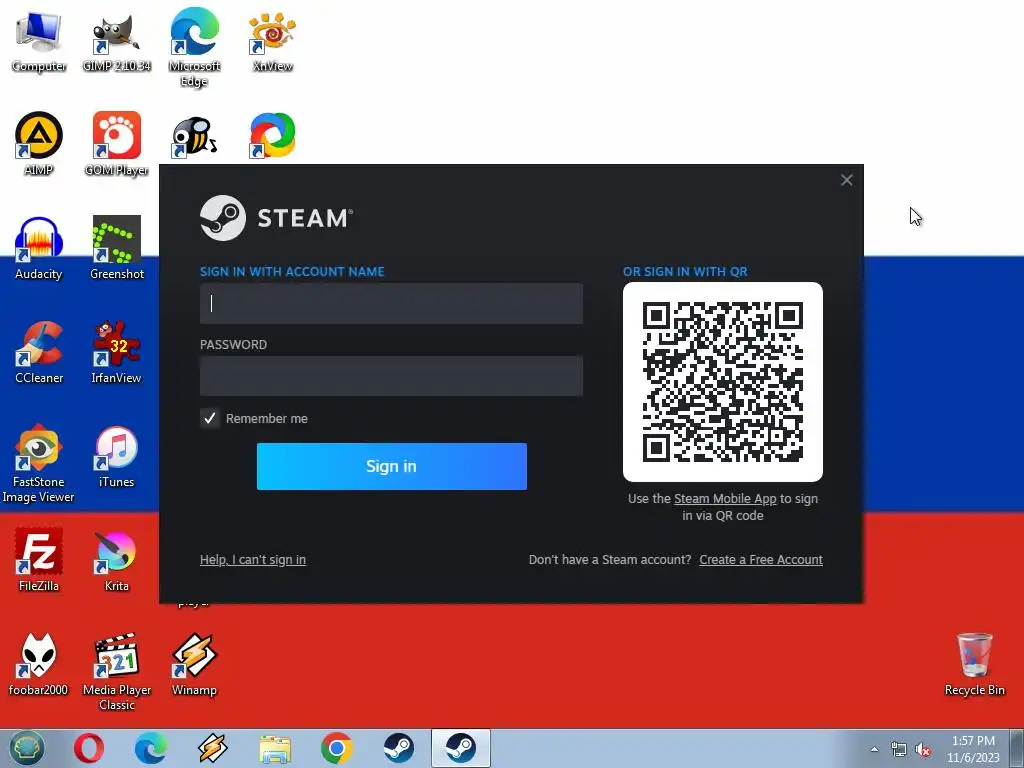The height and width of the screenshot is (768, 1024).
Task: Click 'Help, I can't sign in' link
Action: click(x=253, y=560)
